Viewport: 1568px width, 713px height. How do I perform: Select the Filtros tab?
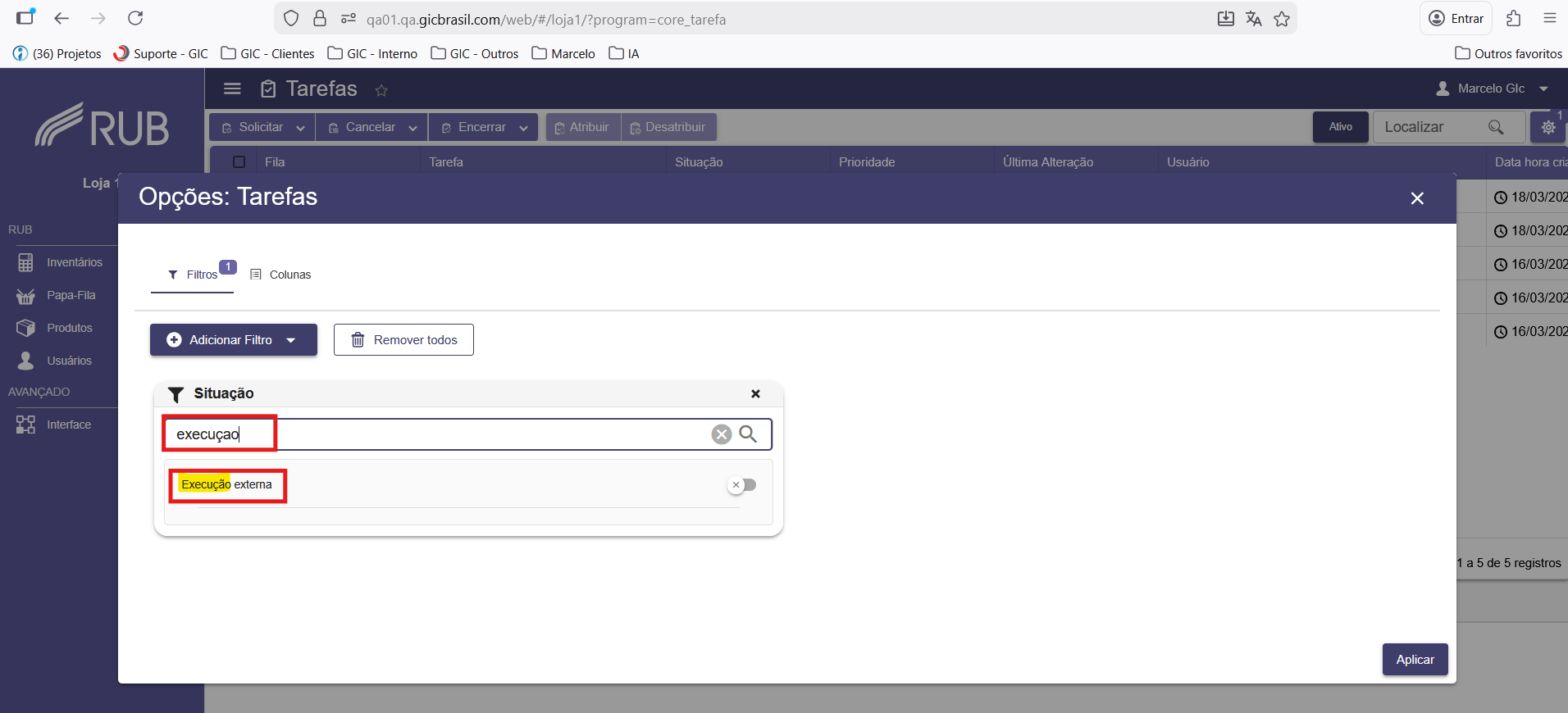(193, 275)
